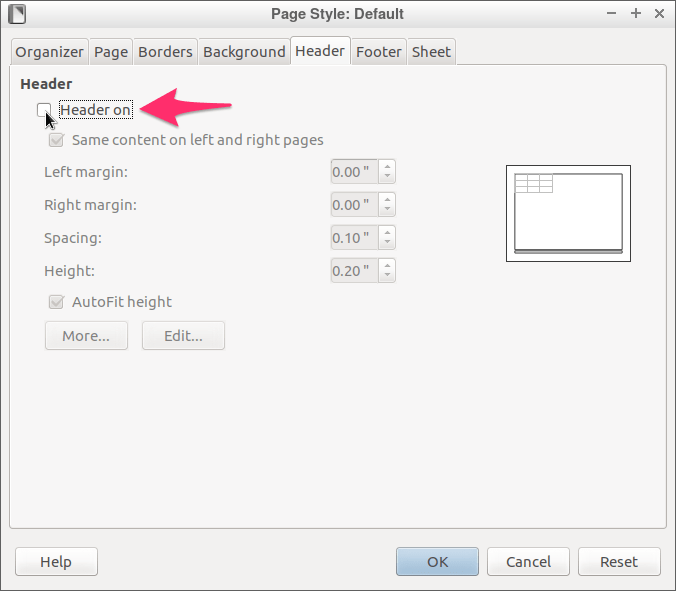Decrease Left margin with down arrow
The height and width of the screenshot is (591, 676).
coord(387,178)
